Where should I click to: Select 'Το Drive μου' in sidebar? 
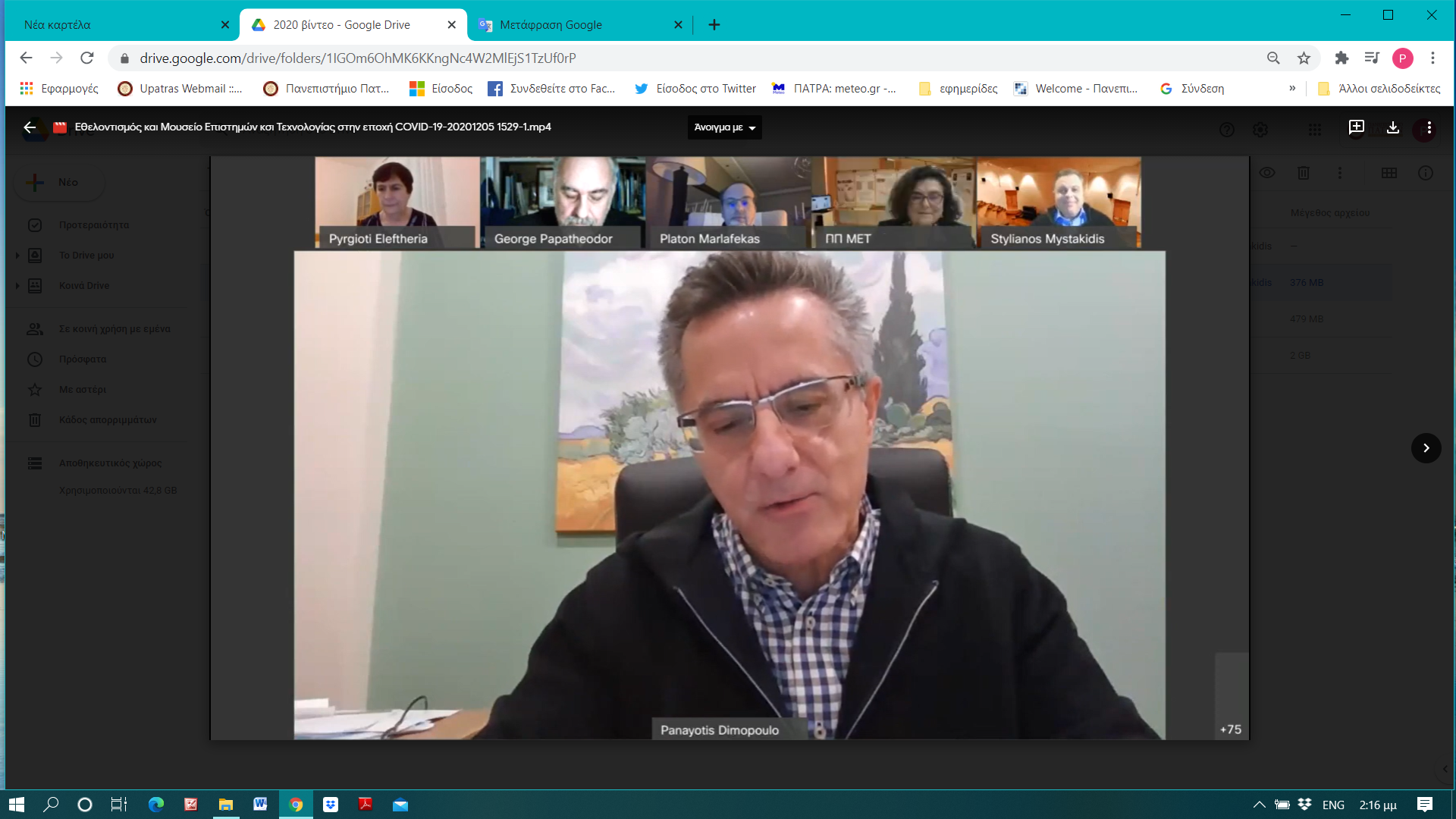pos(86,255)
